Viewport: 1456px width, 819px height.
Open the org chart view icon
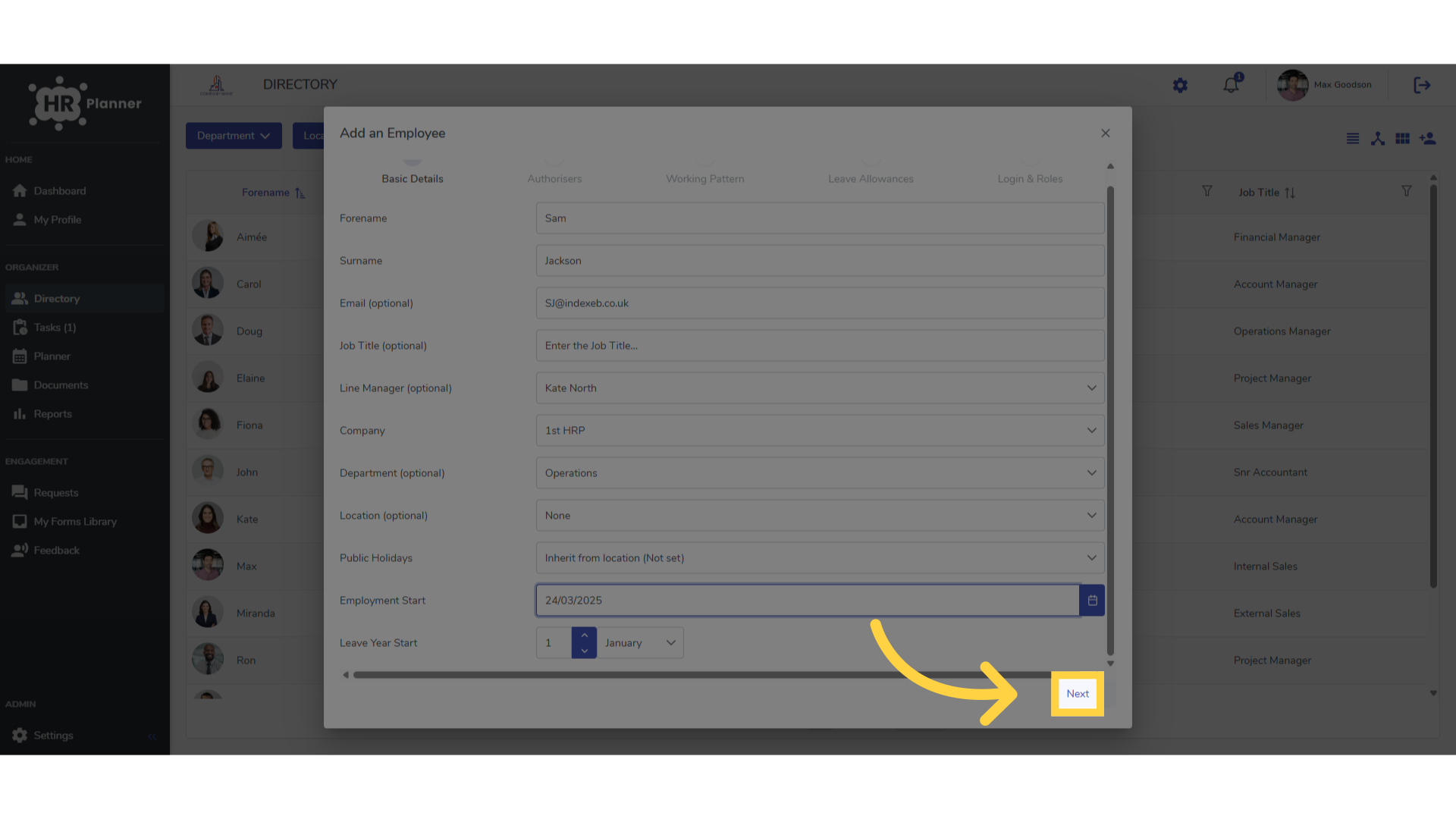click(1378, 139)
